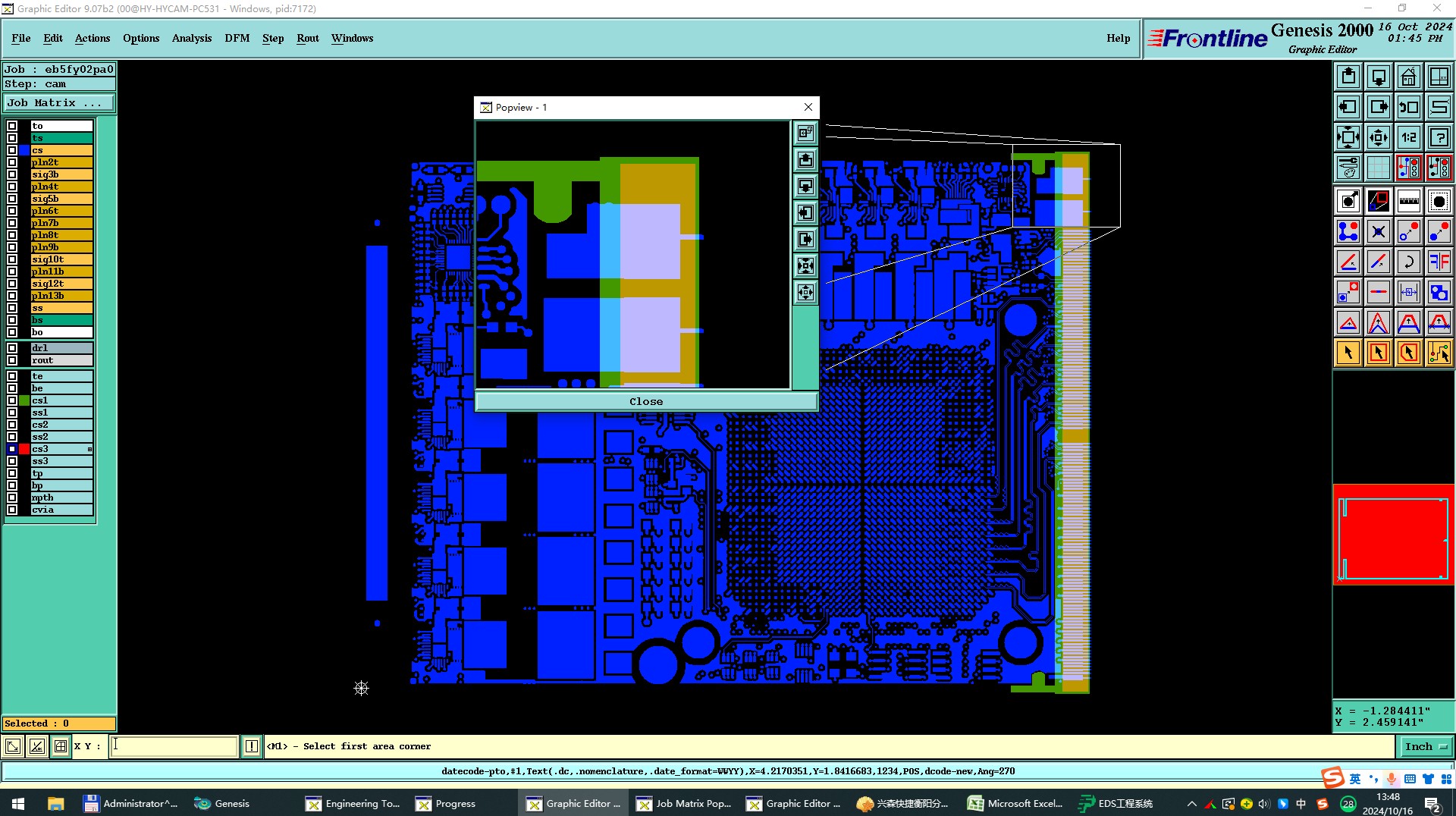Open the Analysis menu

pos(192,39)
